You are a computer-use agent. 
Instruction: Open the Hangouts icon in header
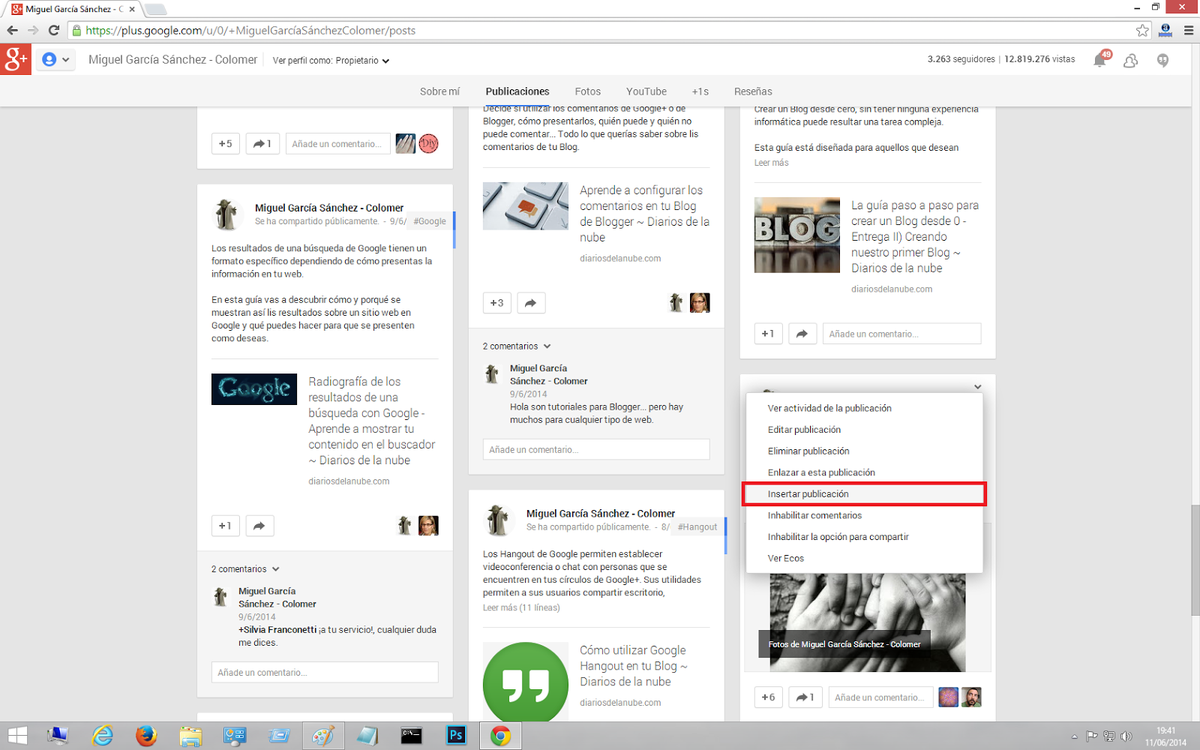click(x=1162, y=60)
